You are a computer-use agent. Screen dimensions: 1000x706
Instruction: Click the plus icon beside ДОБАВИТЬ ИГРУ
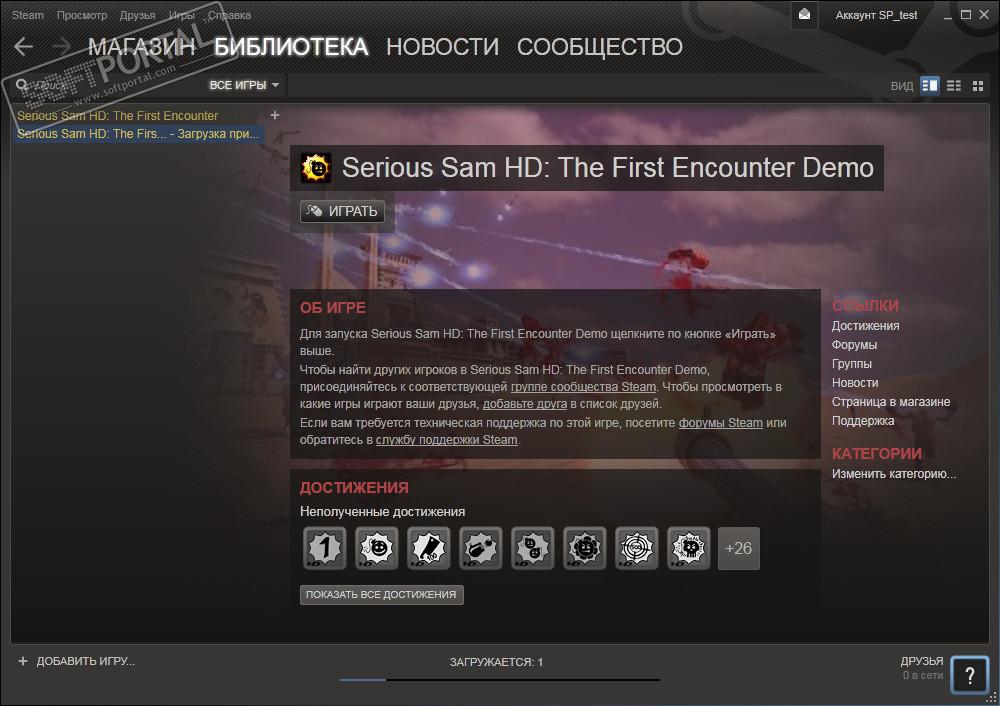pyautogui.click(x=23, y=661)
